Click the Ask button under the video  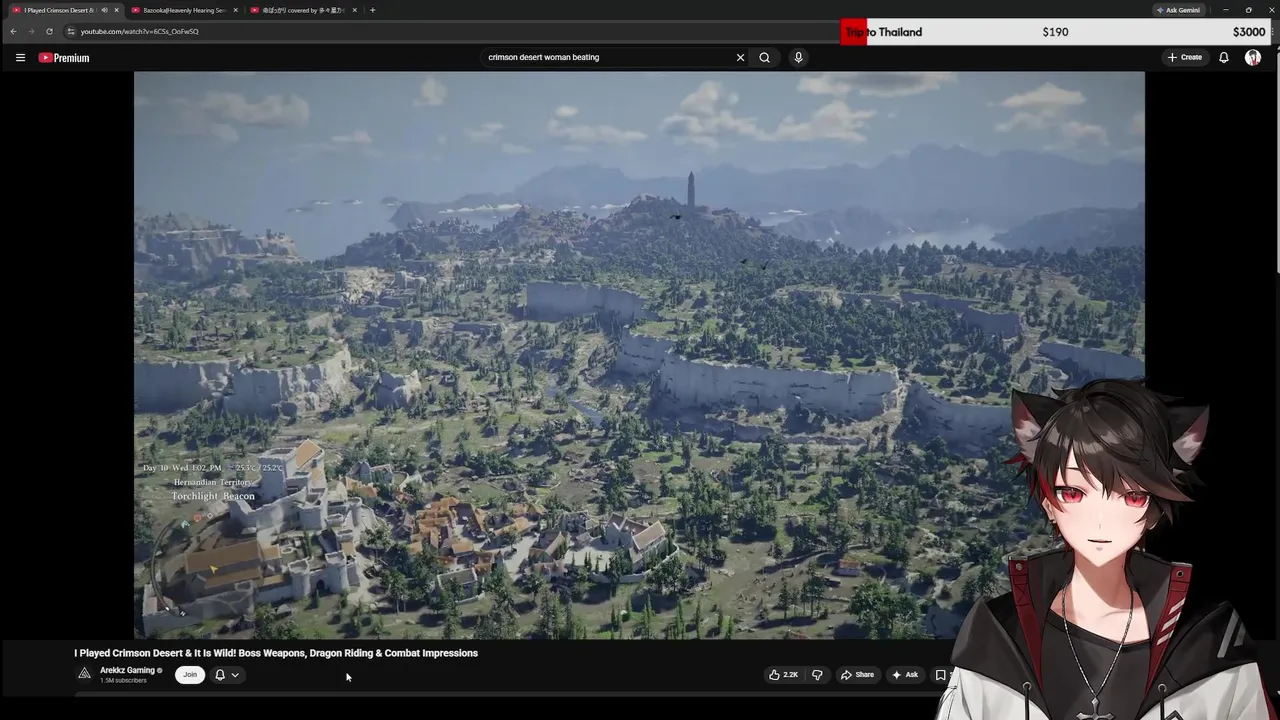905,675
